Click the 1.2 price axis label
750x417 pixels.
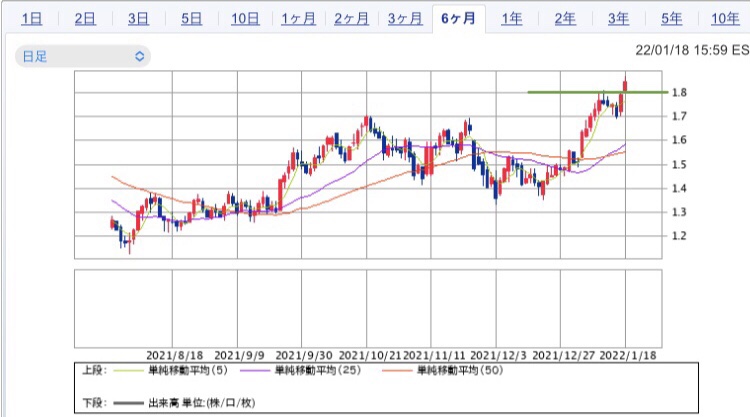[x=679, y=235]
